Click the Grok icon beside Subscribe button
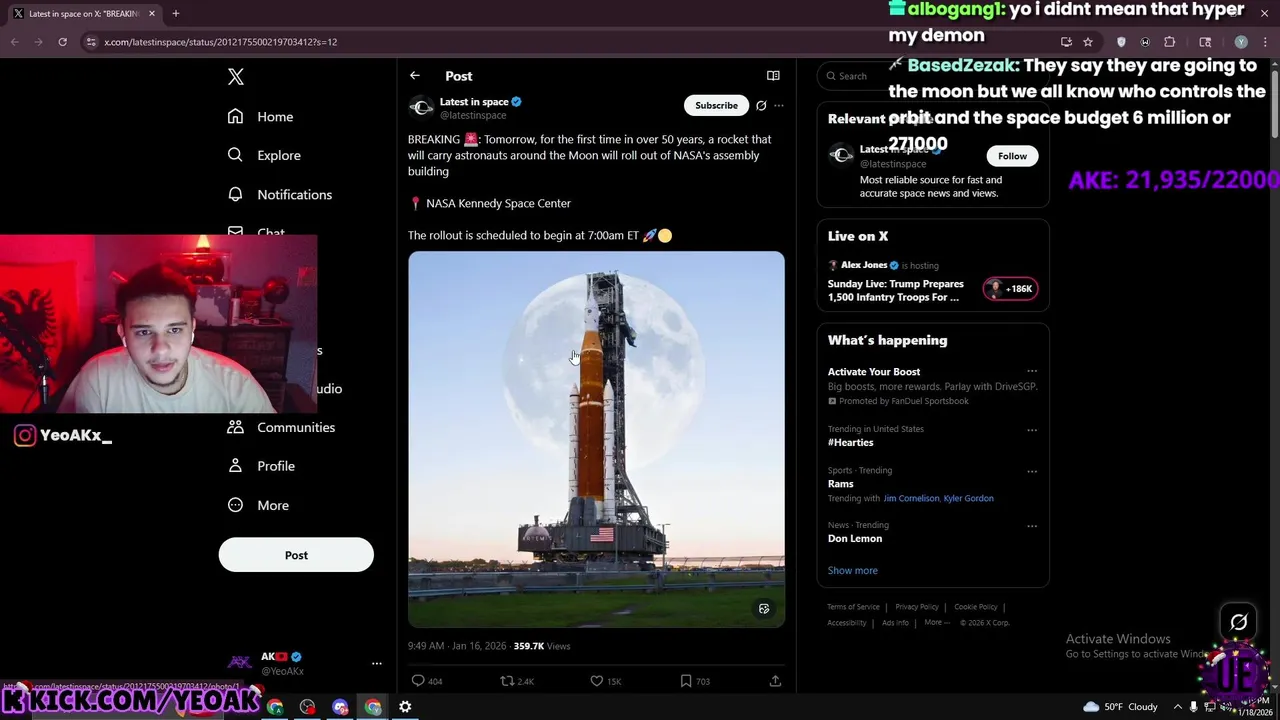 click(x=761, y=105)
